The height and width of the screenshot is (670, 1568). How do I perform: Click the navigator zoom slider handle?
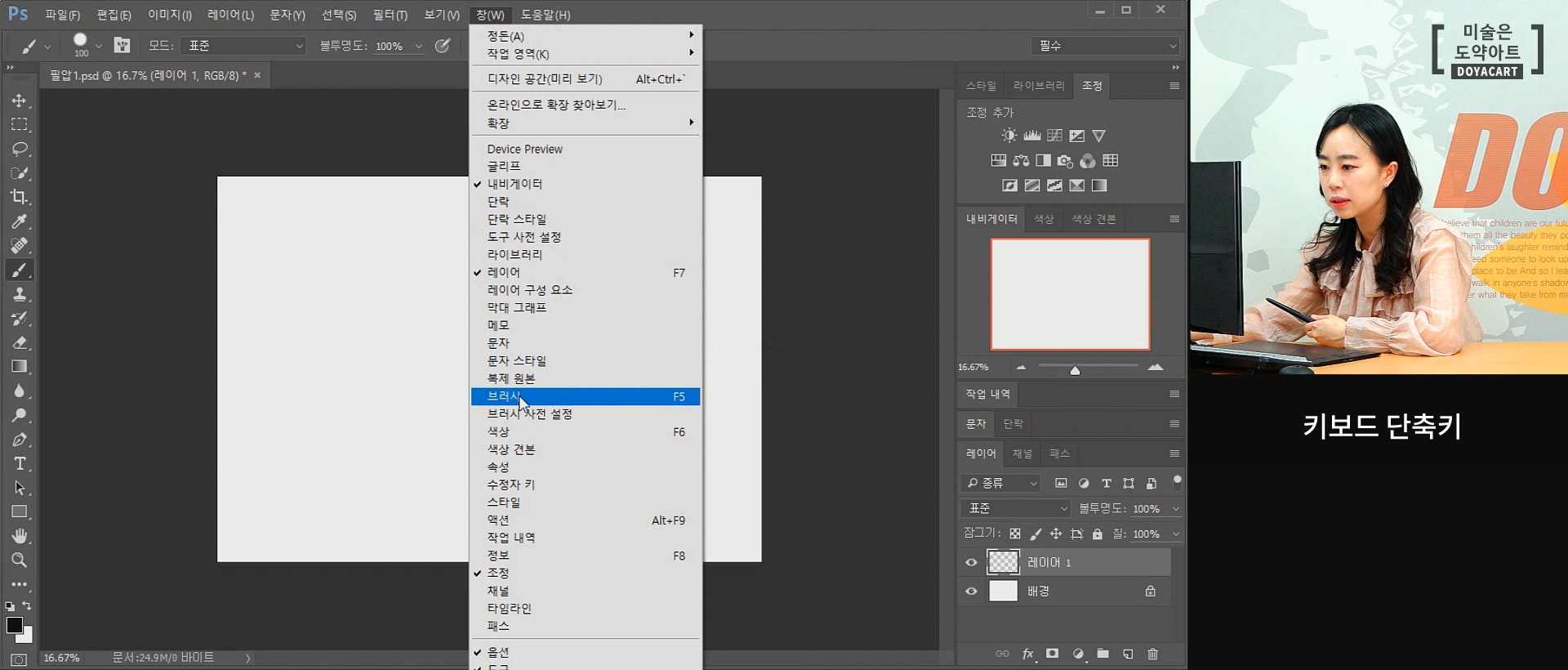click(1075, 370)
